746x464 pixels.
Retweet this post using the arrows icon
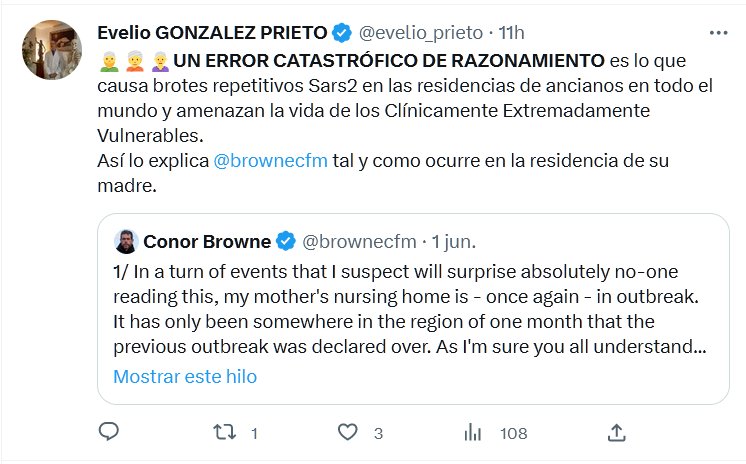pos(227,432)
